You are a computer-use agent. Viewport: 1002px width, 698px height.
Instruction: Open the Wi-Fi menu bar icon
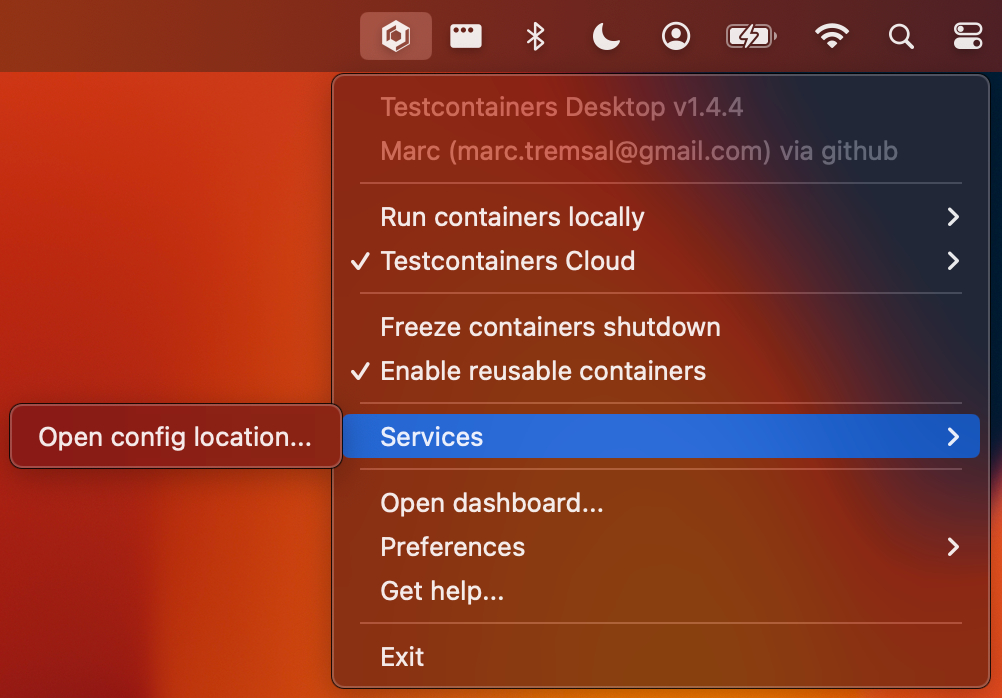(831, 36)
